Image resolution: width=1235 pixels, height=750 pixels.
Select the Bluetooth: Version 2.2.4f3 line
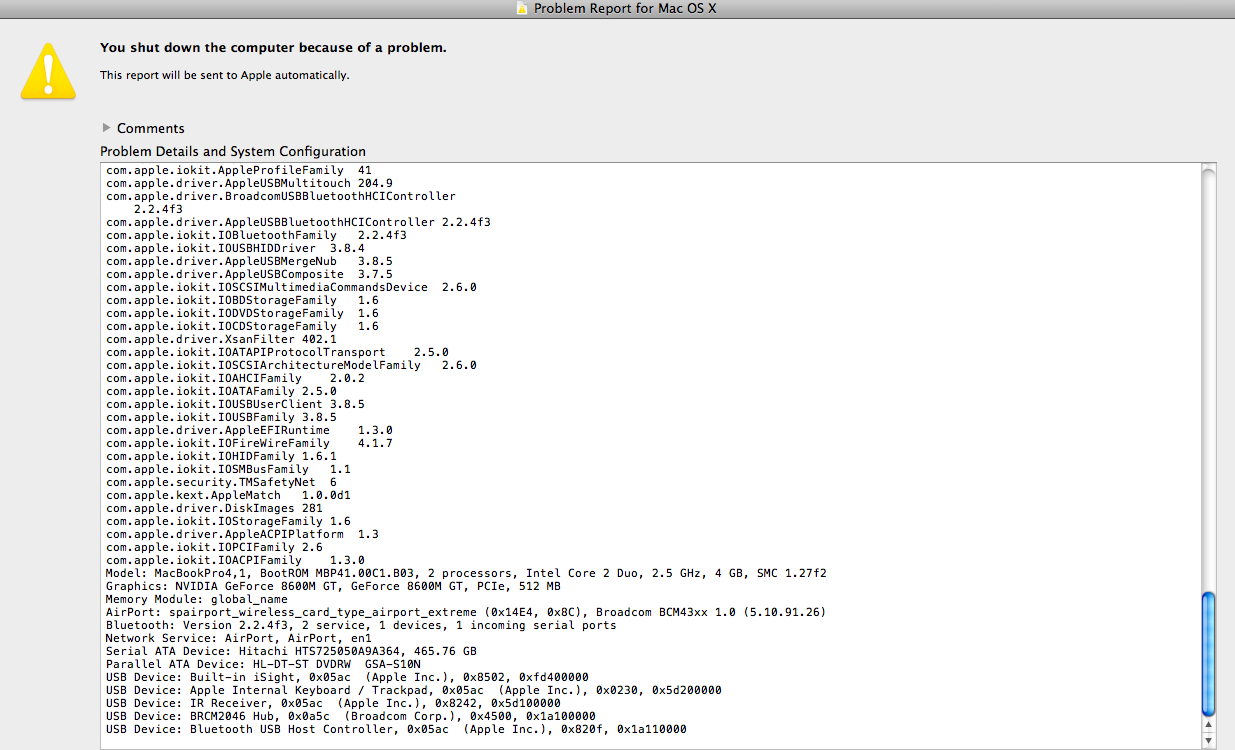point(361,625)
